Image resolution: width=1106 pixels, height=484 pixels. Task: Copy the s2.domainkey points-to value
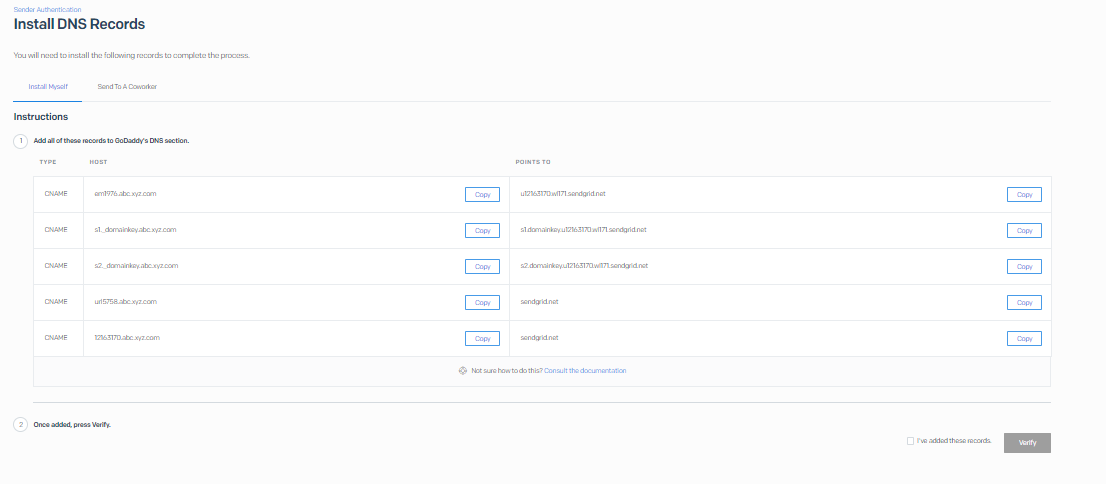pyautogui.click(x=1024, y=267)
